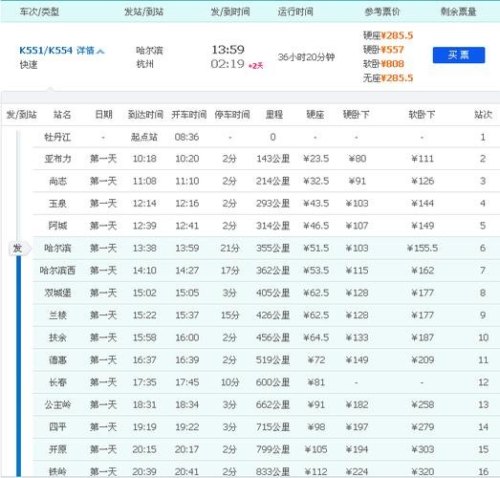Click the 21分 stop duration cell
500x478 pixels.
coord(230,248)
